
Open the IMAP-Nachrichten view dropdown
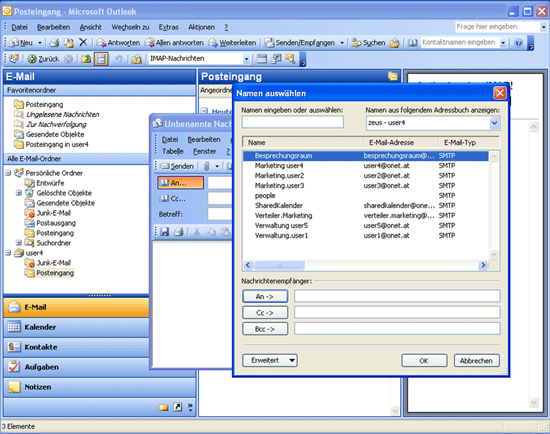coord(246,59)
